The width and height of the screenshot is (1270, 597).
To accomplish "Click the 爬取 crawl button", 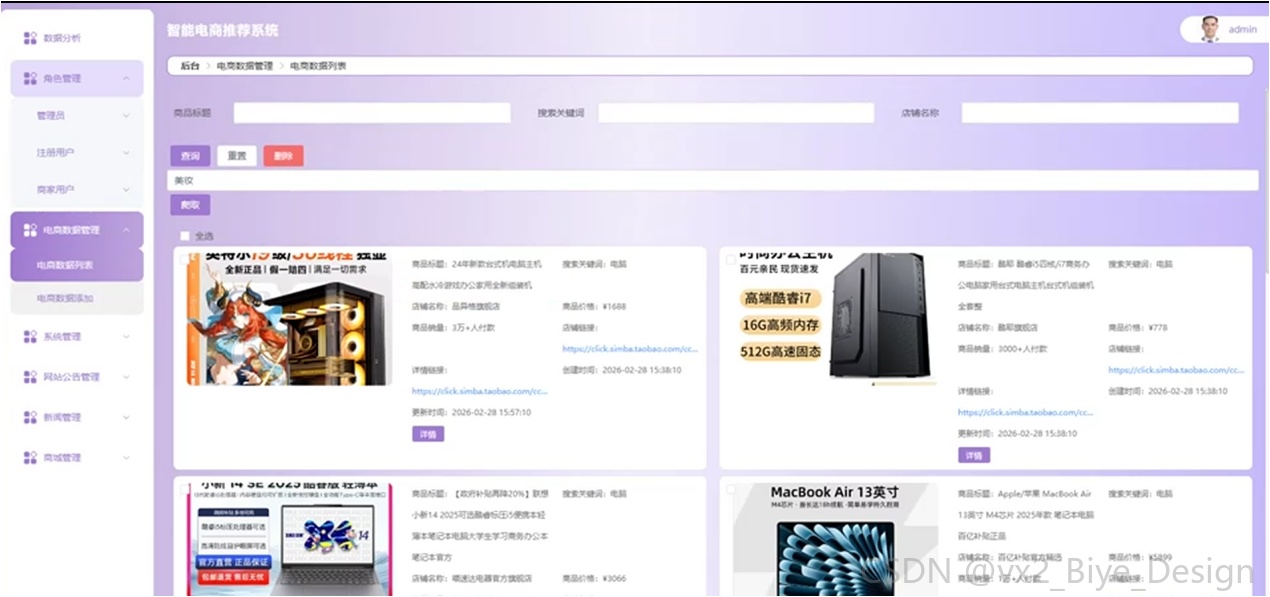I will tap(190, 205).
